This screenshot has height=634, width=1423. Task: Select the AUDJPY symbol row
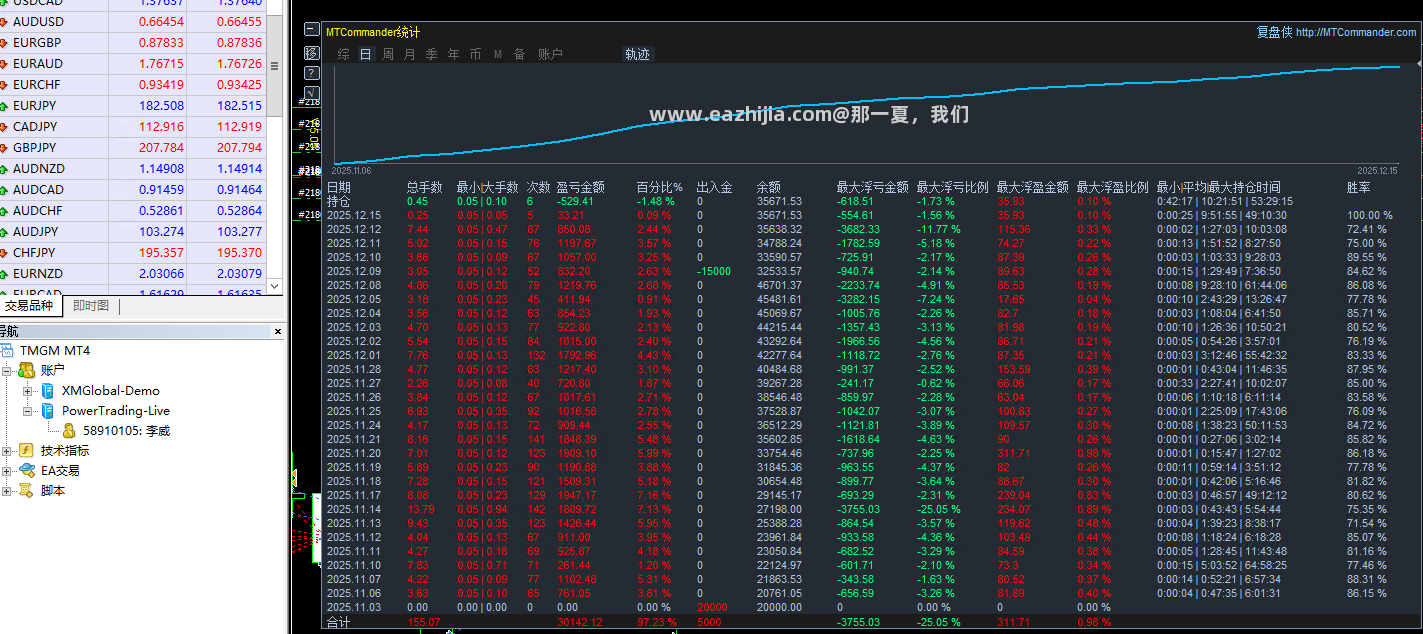click(x=134, y=232)
